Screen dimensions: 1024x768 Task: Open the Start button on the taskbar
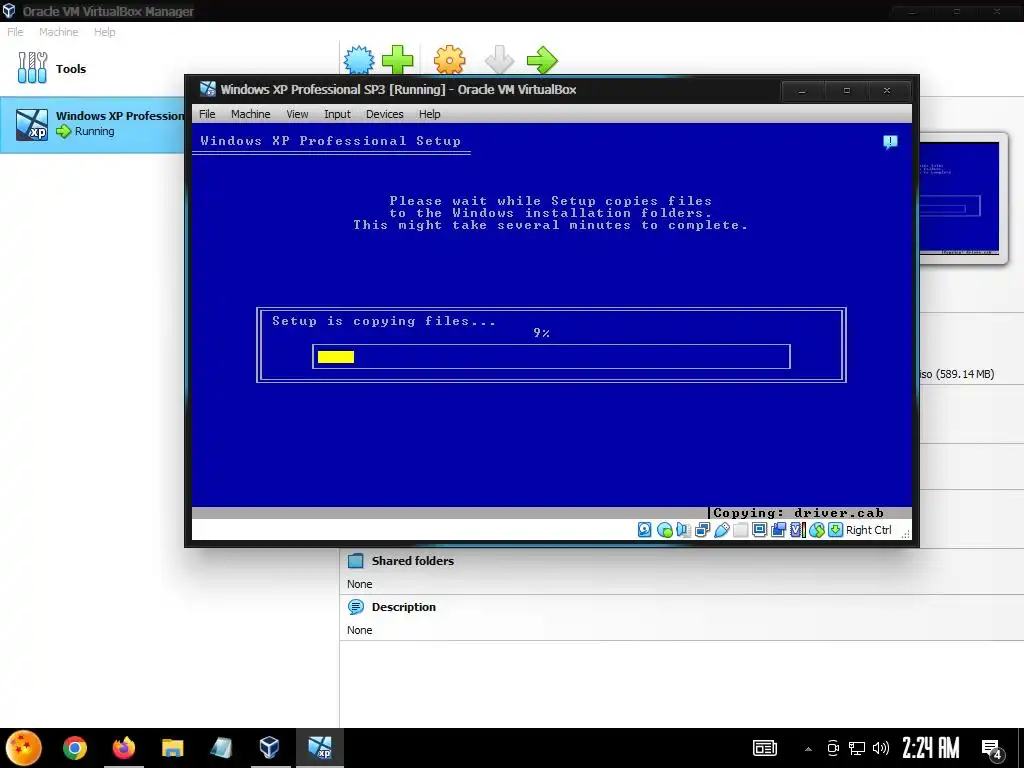pos(24,748)
